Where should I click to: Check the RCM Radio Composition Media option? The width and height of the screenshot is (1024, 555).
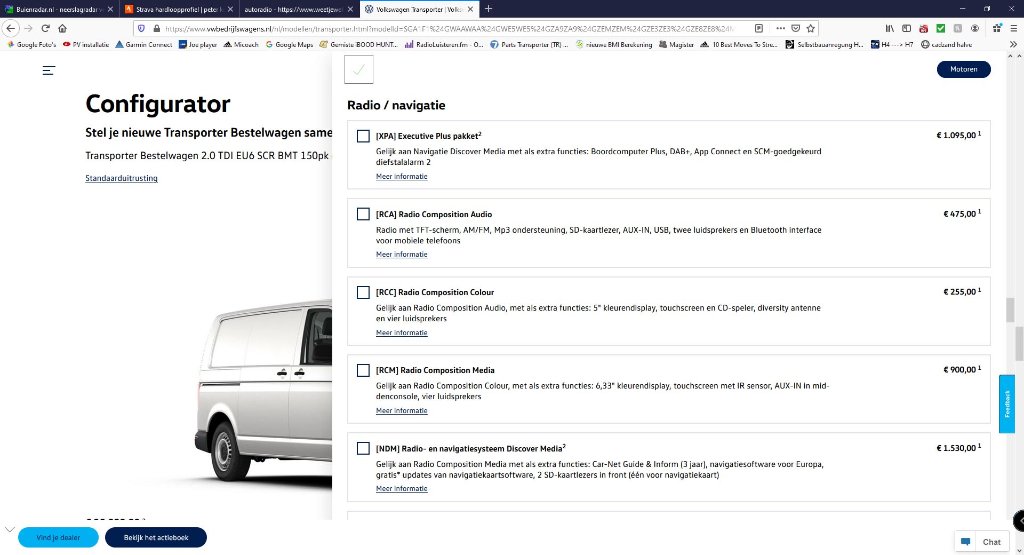click(363, 371)
